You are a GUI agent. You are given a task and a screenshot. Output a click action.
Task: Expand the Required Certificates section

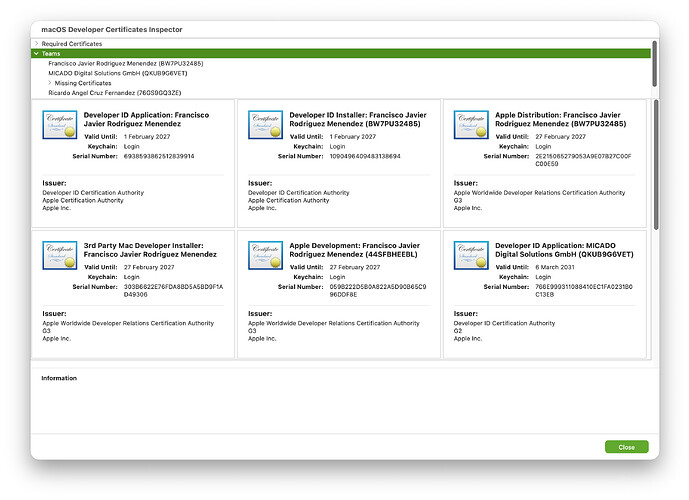tap(36, 43)
